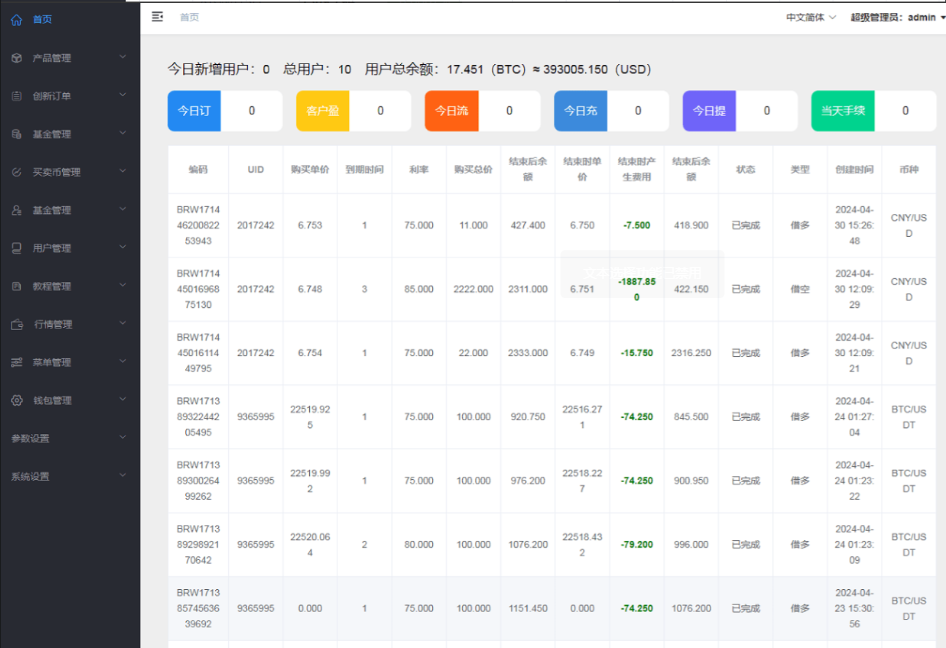Expand the 创新订单 chevron
The image size is (946, 648).
tap(122, 95)
